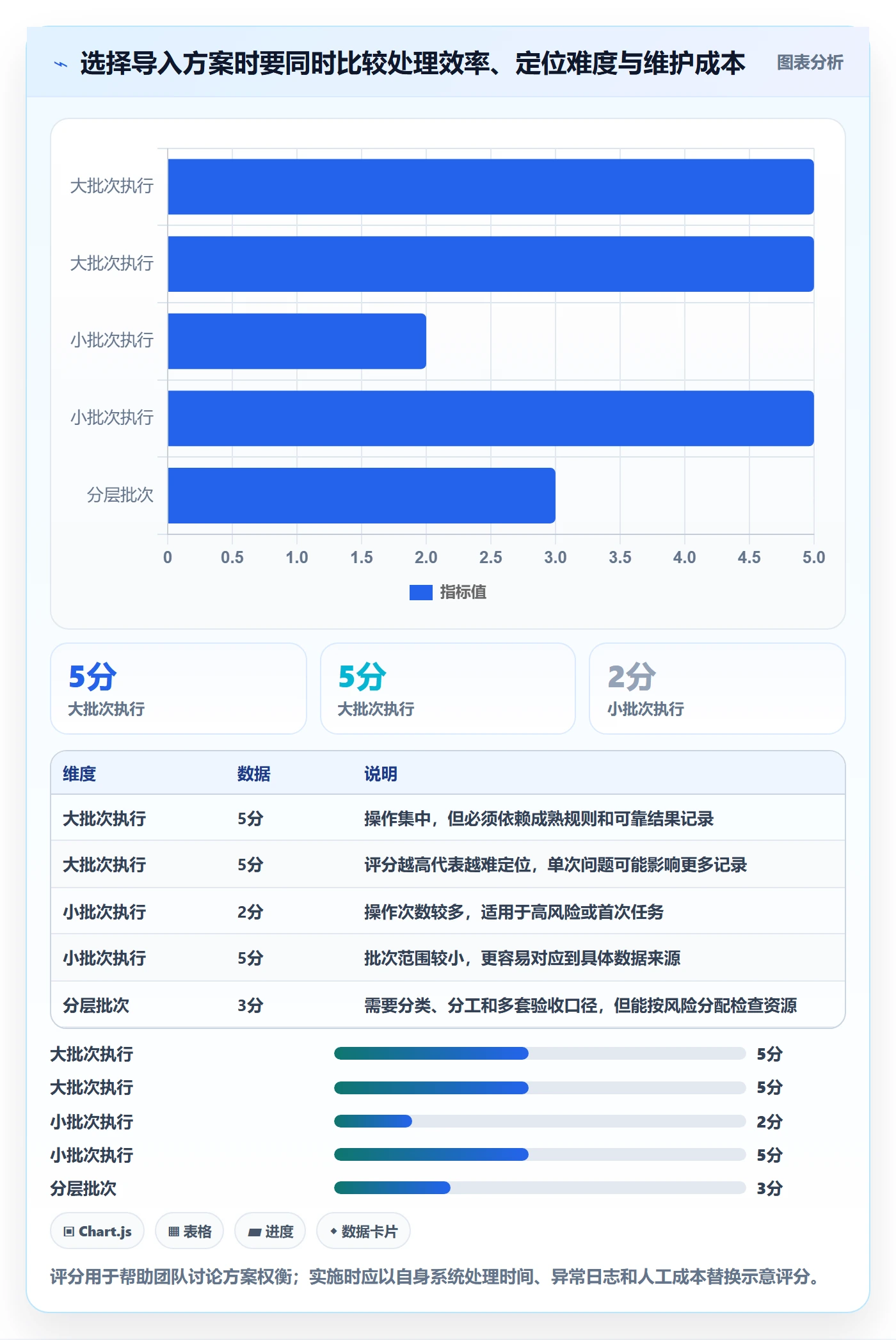Image resolution: width=896 pixels, height=1340 pixels.
Task: Click the cell 操作集中，但必须依赖成熟规则和可靠结果记录
Action: [x=539, y=818]
